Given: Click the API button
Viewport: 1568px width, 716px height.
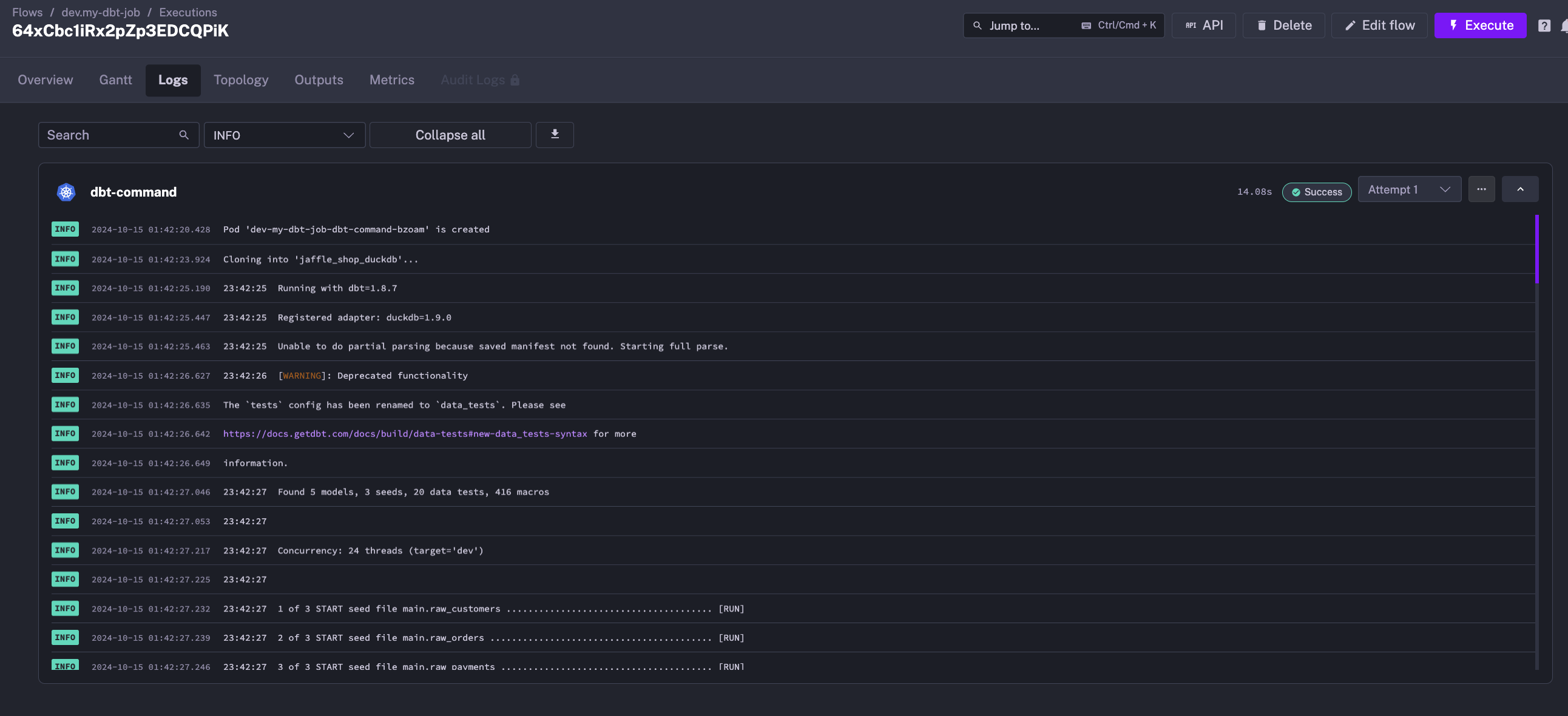Looking at the screenshot, I should coord(1203,25).
